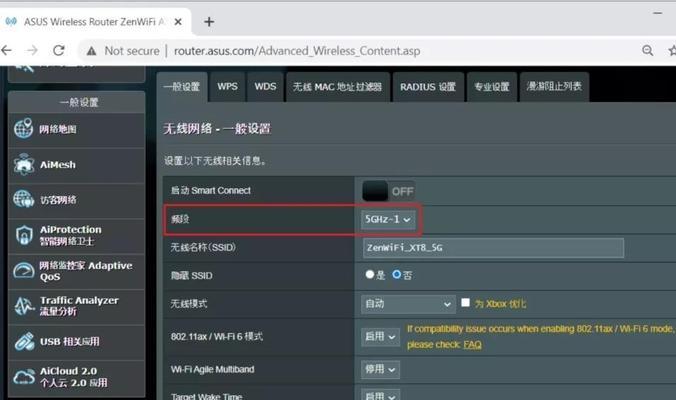Click the Not secure warning icon

pos(91,51)
